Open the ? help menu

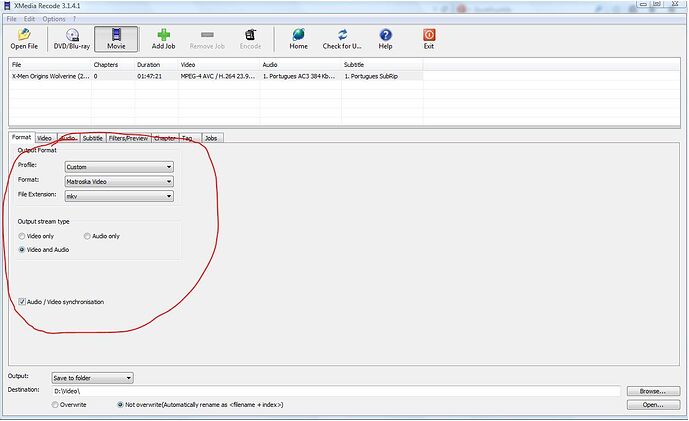click(74, 19)
